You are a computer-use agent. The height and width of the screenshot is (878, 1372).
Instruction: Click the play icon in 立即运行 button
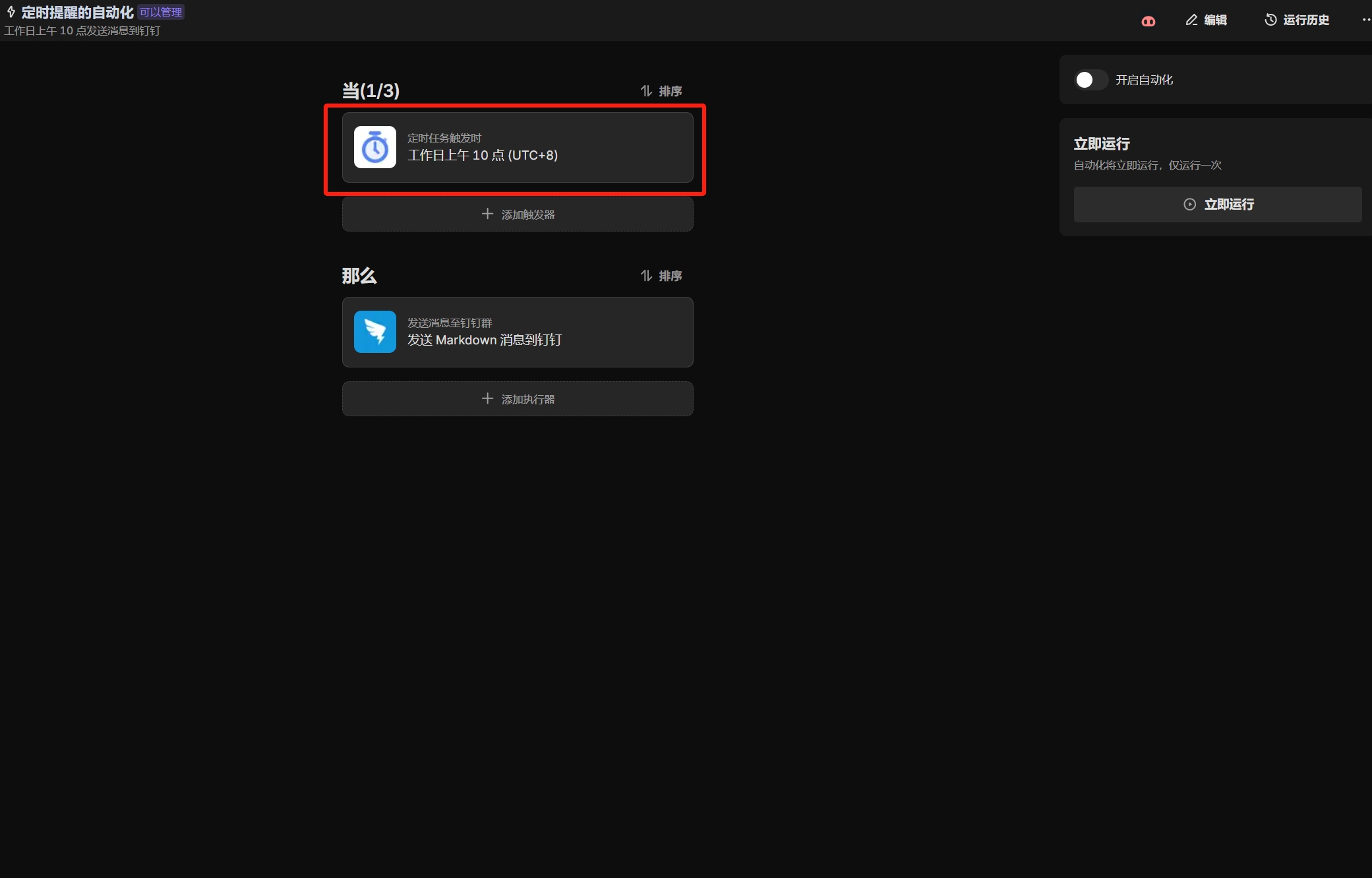pyautogui.click(x=1189, y=204)
